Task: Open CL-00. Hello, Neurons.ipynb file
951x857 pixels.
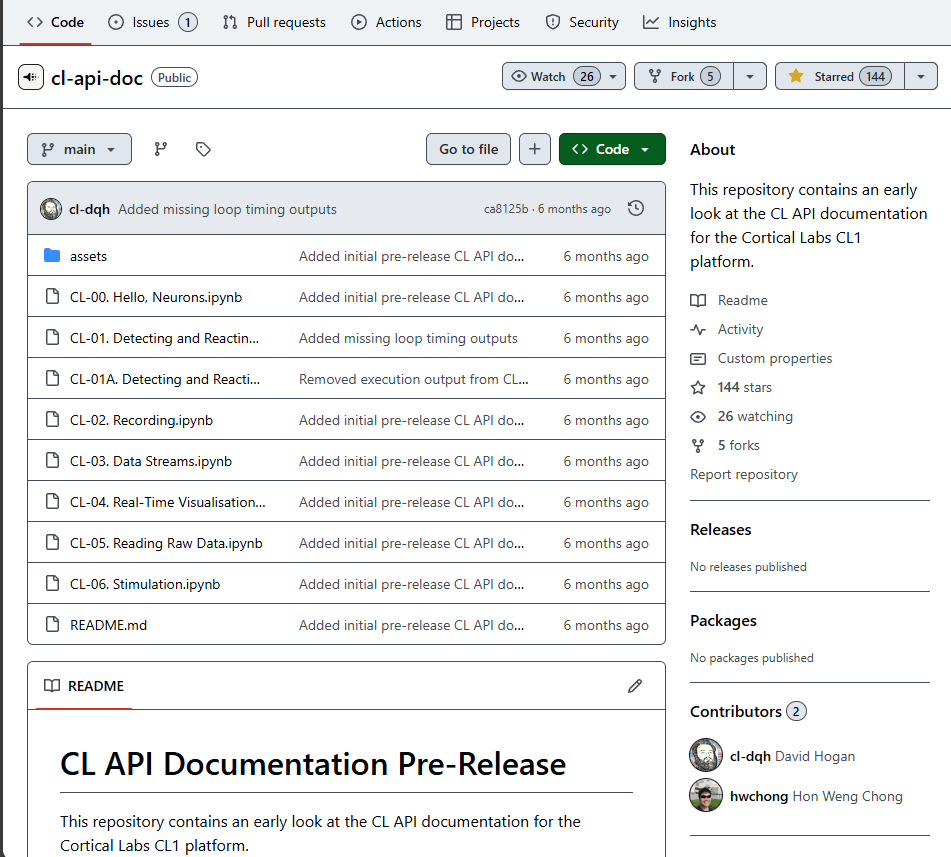Action: coord(156,297)
